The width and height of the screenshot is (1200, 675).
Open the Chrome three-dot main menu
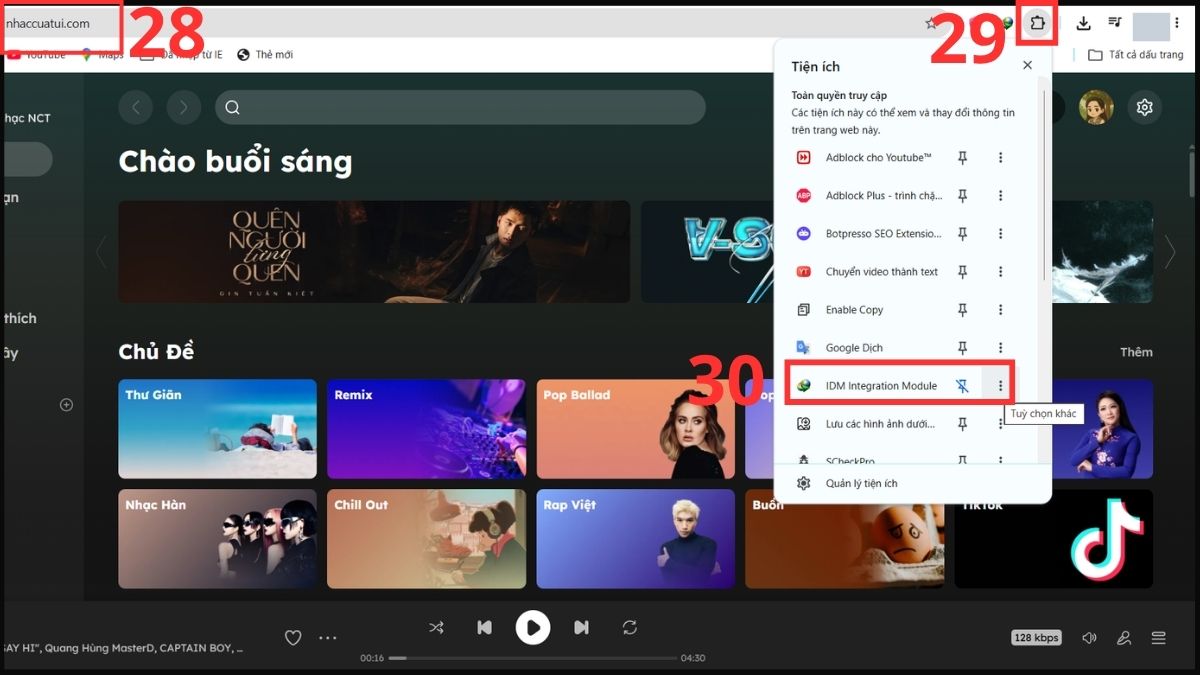(x=1177, y=23)
